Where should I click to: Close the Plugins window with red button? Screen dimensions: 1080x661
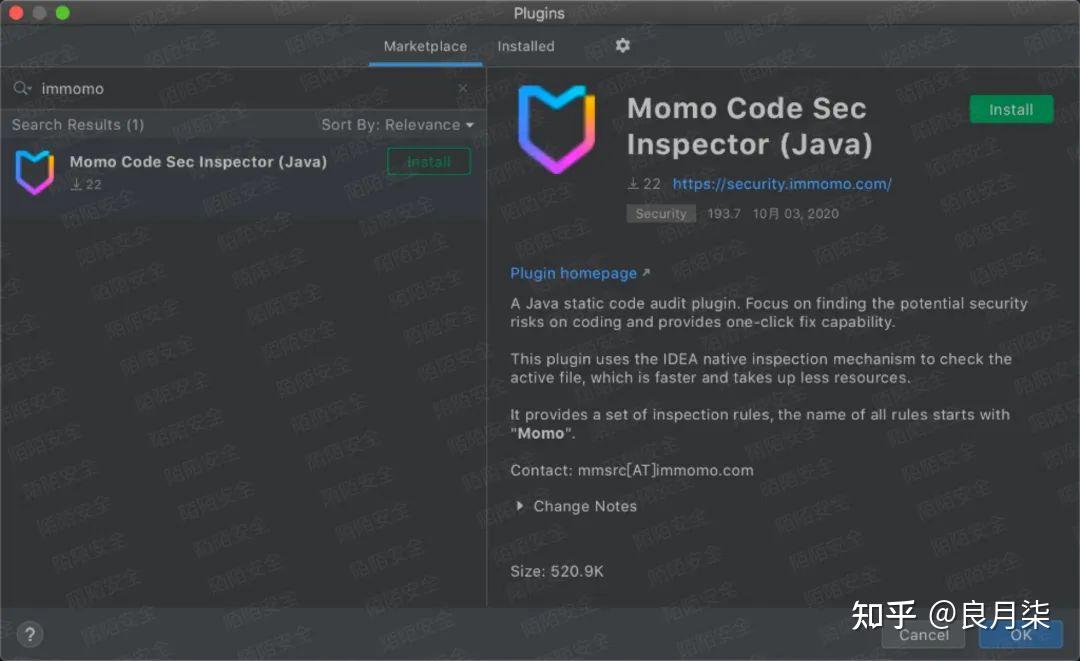[17, 12]
